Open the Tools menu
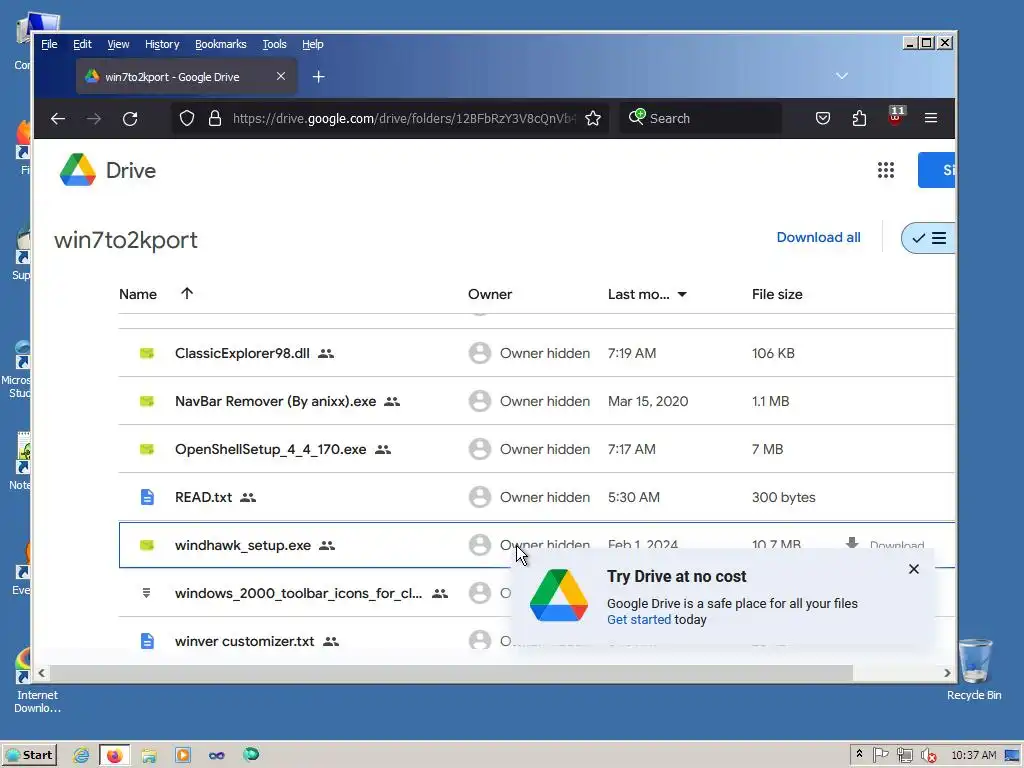 (x=274, y=44)
